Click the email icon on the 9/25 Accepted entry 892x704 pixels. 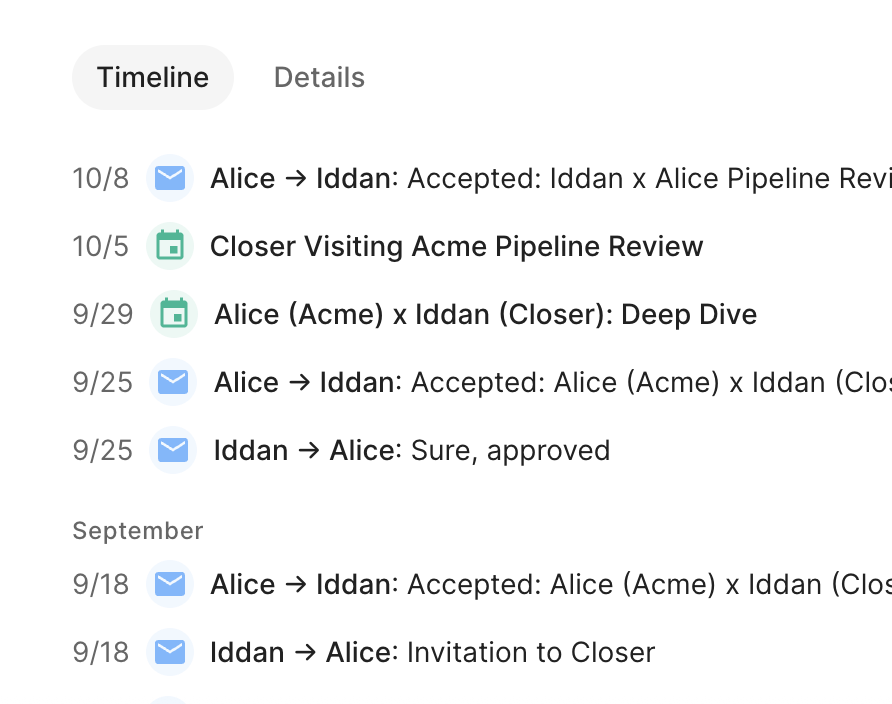tap(172, 382)
